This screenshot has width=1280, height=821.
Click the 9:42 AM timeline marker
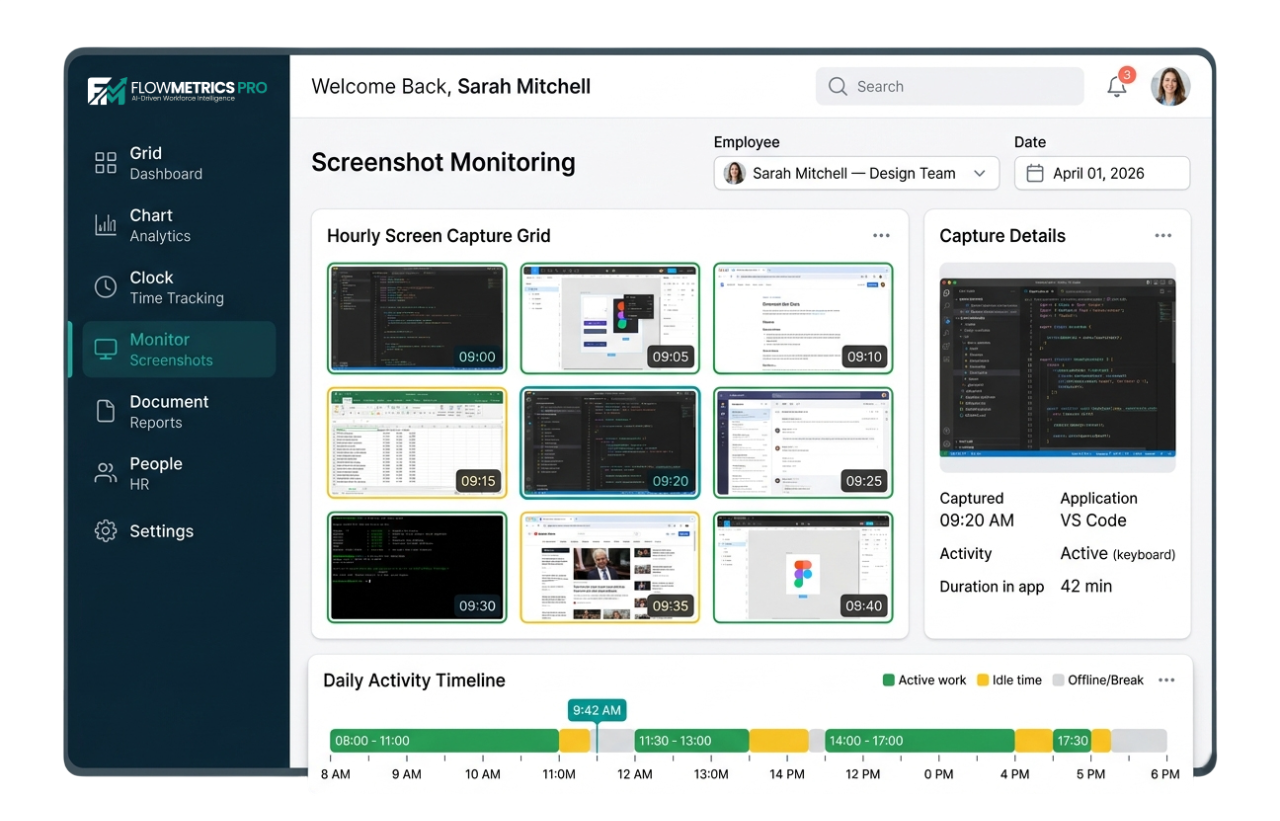point(596,710)
